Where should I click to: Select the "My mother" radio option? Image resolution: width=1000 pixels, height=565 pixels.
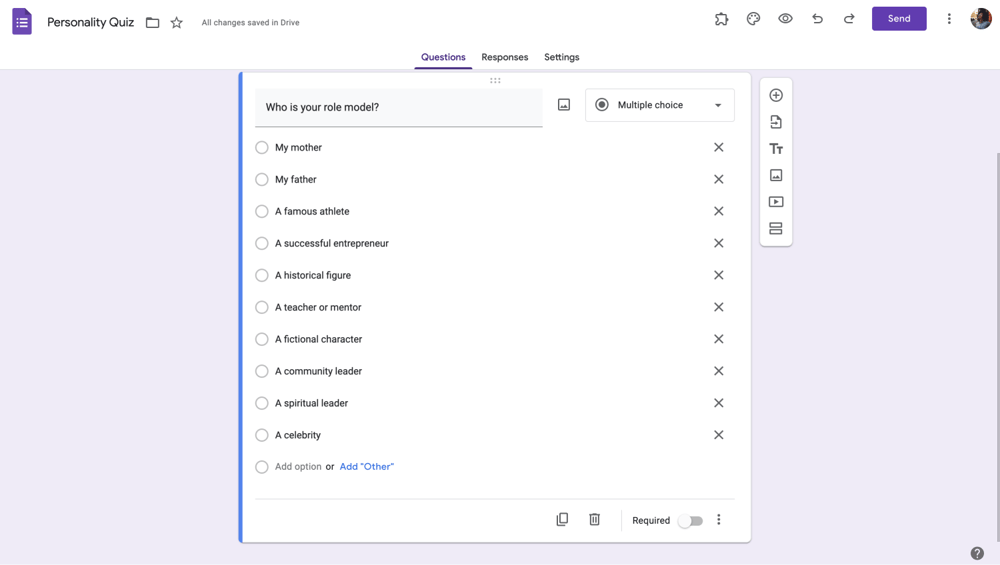click(262, 148)
